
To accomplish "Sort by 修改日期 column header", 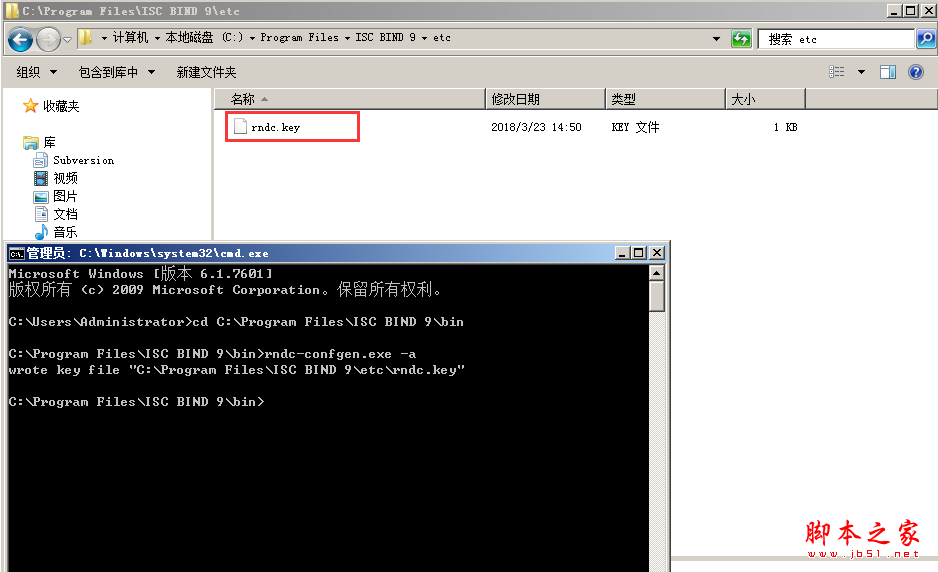I will 546,99.
